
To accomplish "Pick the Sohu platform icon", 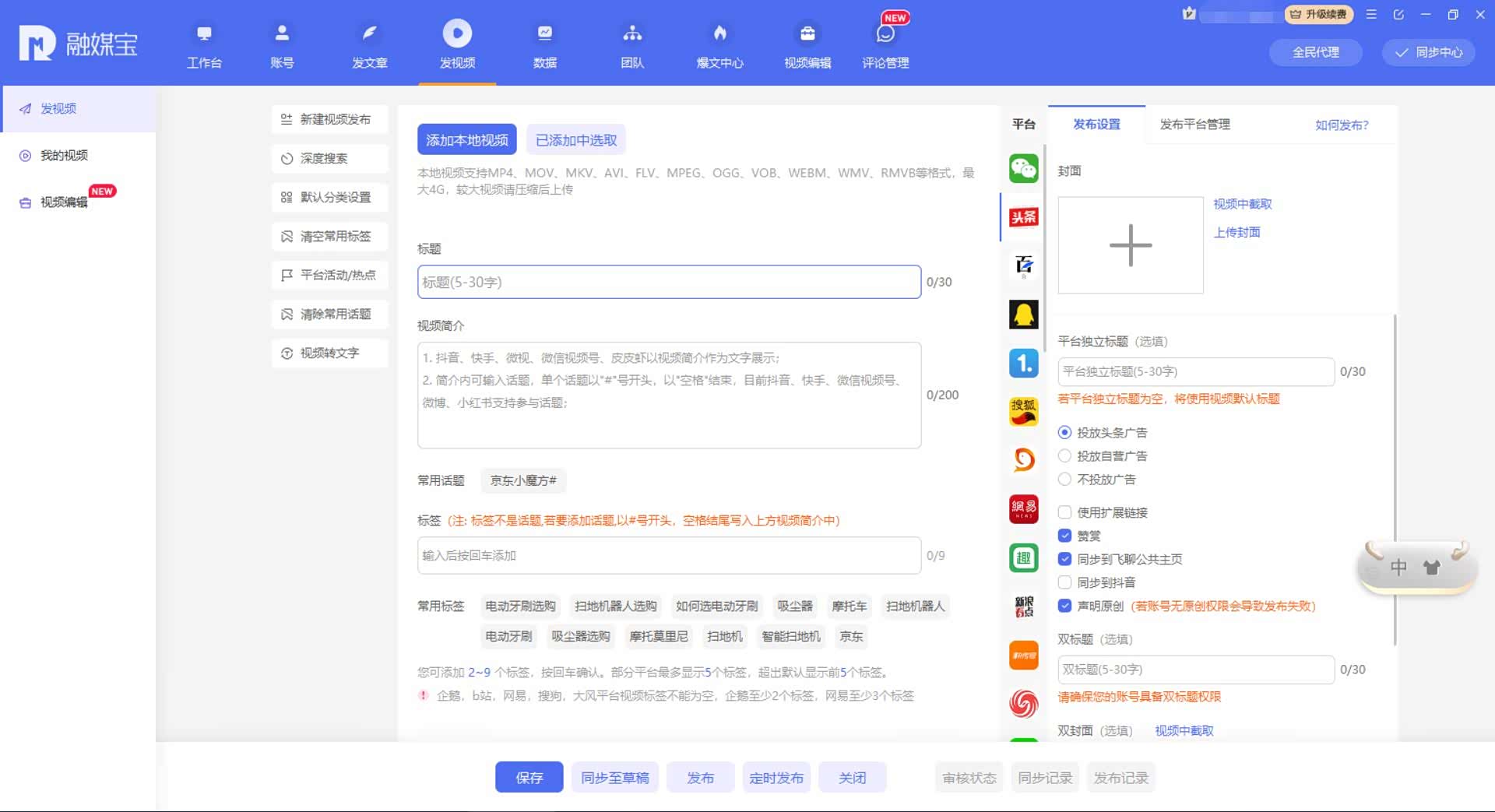I will tap(1023, 411).
